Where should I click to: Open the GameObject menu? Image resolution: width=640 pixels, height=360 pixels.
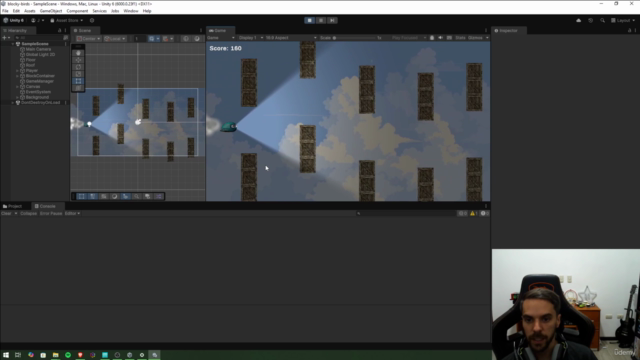[51, 11]
